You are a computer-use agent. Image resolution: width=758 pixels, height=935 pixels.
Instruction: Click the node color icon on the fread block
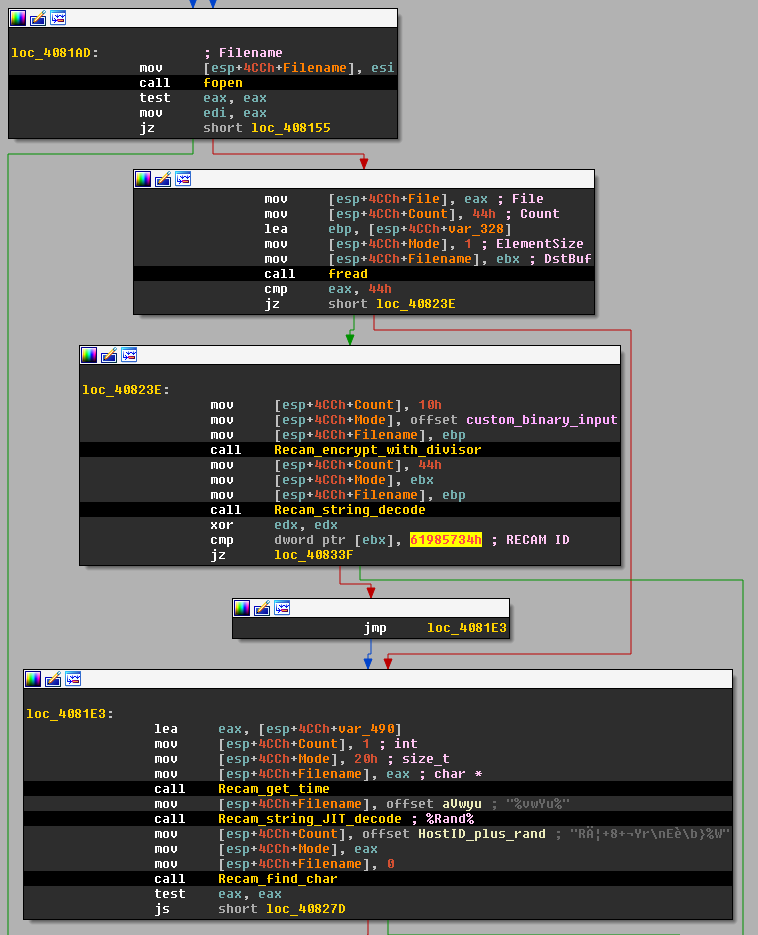point(144,179)
